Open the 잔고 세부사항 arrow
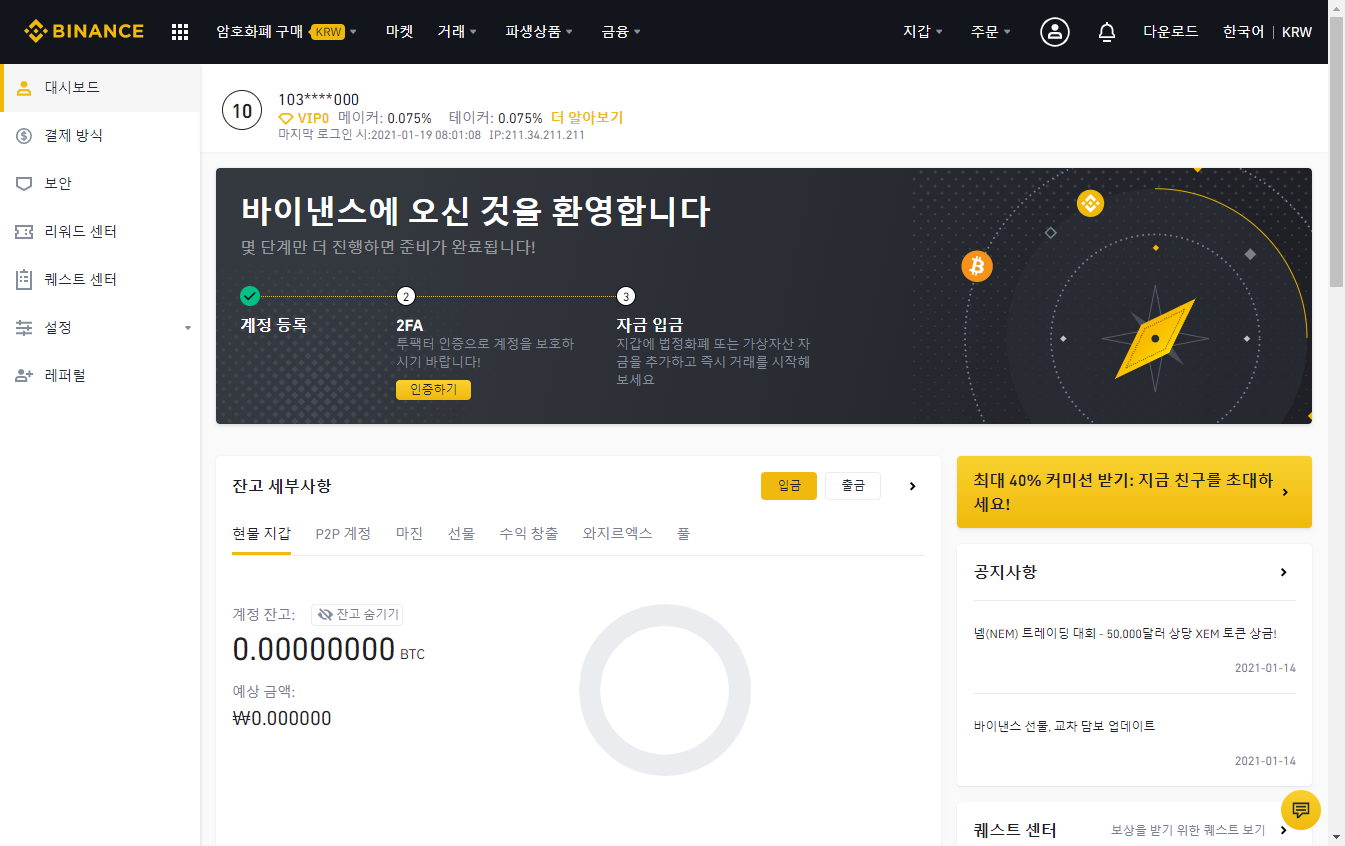1345x846 pixels. click(x=912, y=486)
